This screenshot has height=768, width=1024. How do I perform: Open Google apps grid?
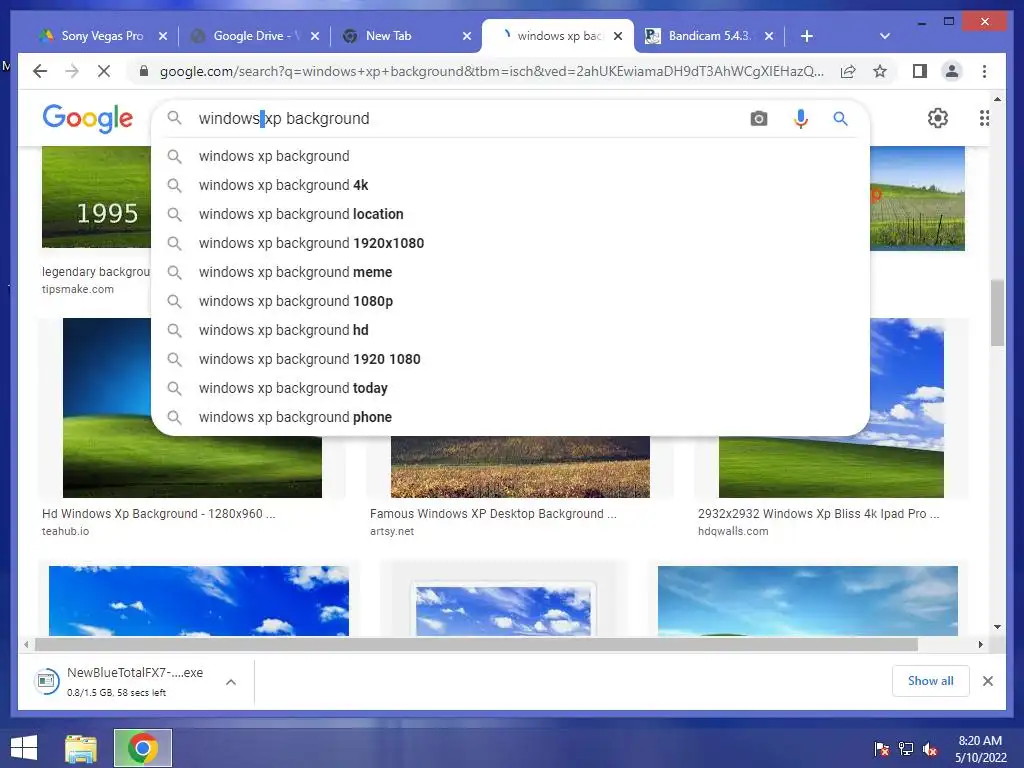click(x=984, y=118)
